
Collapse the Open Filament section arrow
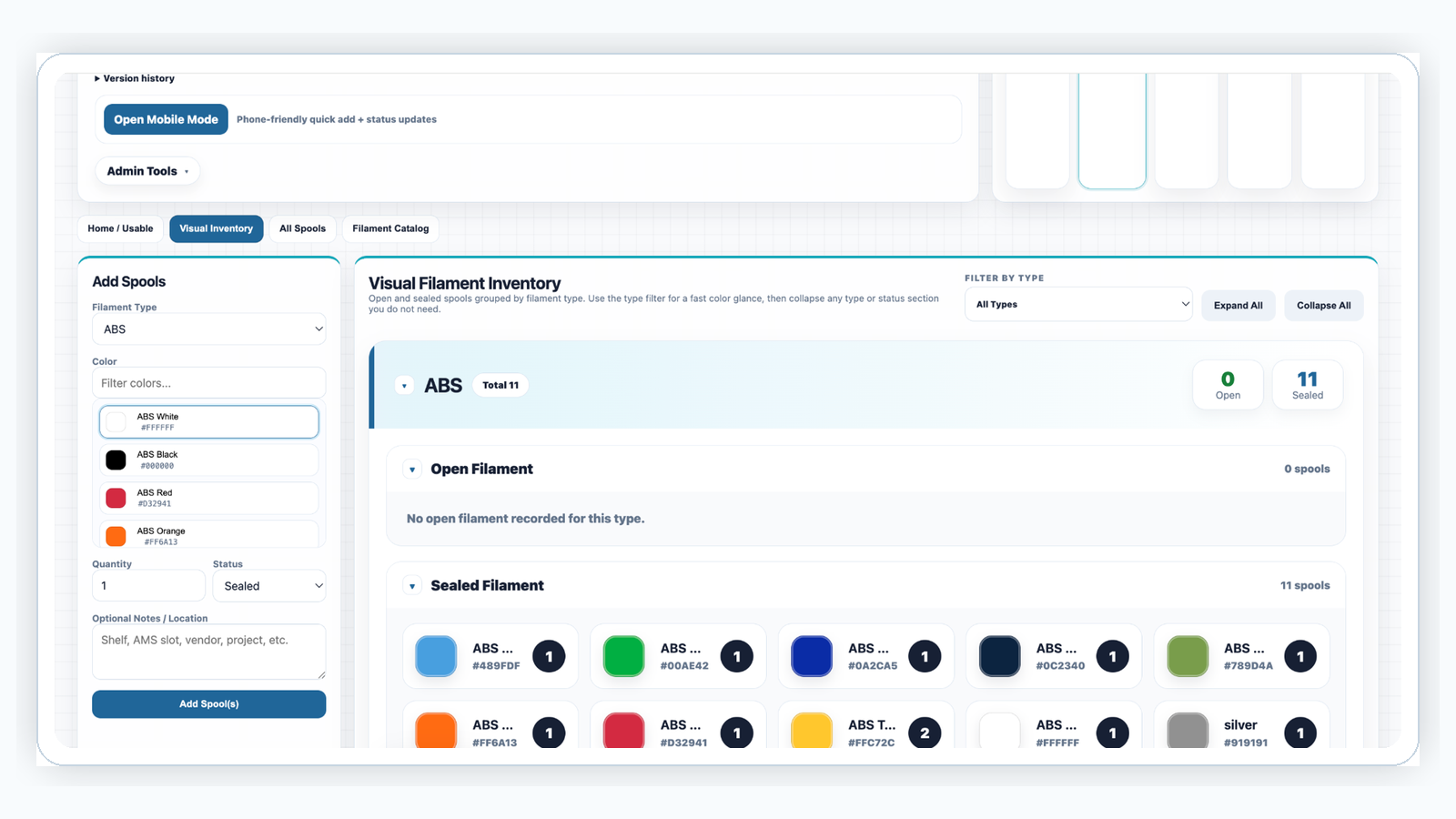412,470
